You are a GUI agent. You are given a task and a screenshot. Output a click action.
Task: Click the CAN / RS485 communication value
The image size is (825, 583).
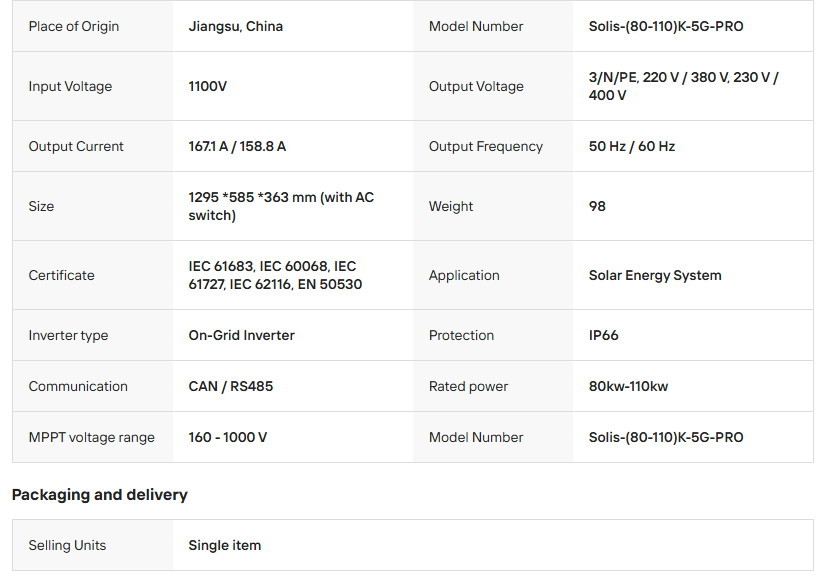click(x=230, y=387)
